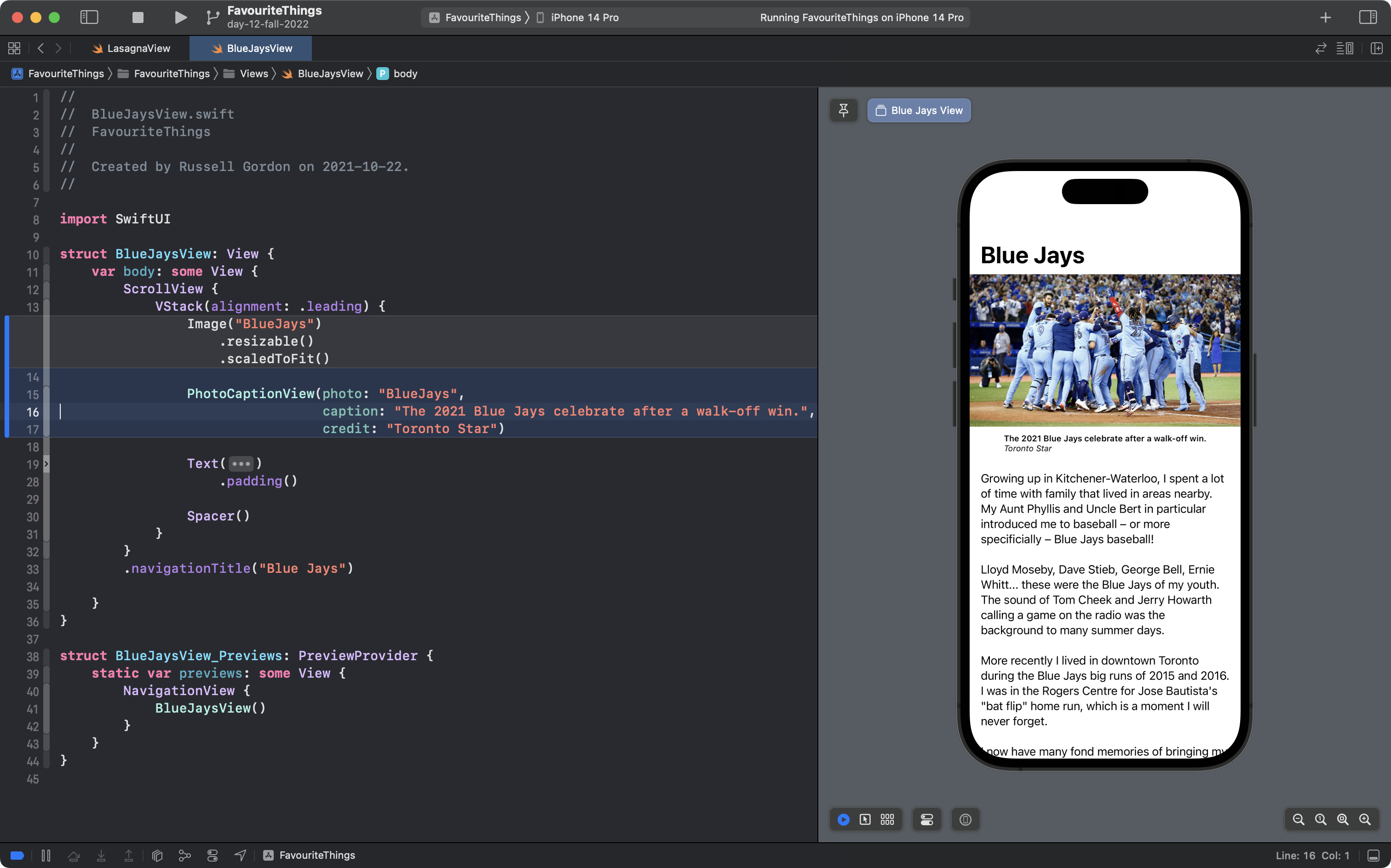Expand the FavouriteThings project breadcrumb
This screenshot has height=868, width=1391.
pyautogui.click(x=65, y=73)
